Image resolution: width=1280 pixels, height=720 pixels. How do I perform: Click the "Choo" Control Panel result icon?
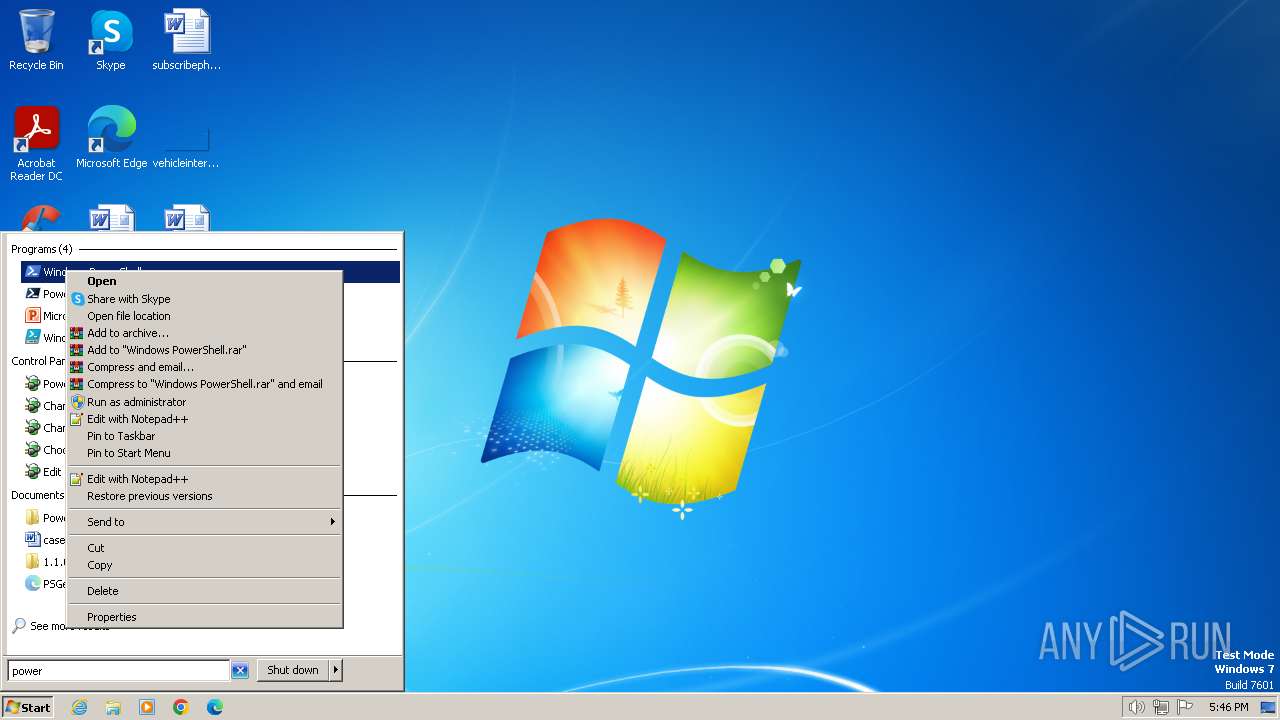click(x=32, y=450)
